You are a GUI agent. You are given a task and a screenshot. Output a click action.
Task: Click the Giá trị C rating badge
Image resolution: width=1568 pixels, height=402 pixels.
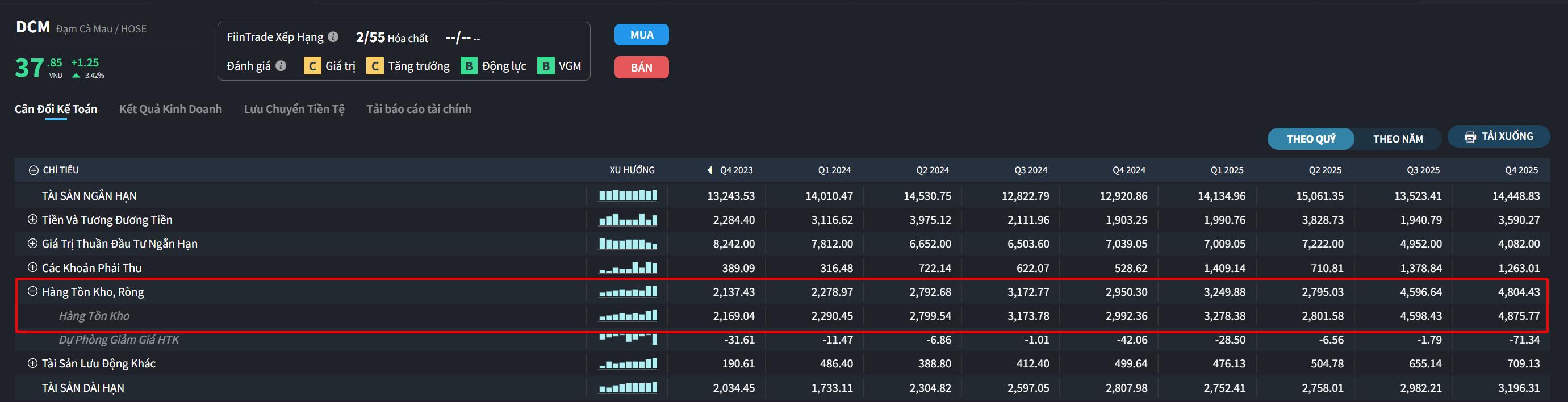click(x=312, y=66)
